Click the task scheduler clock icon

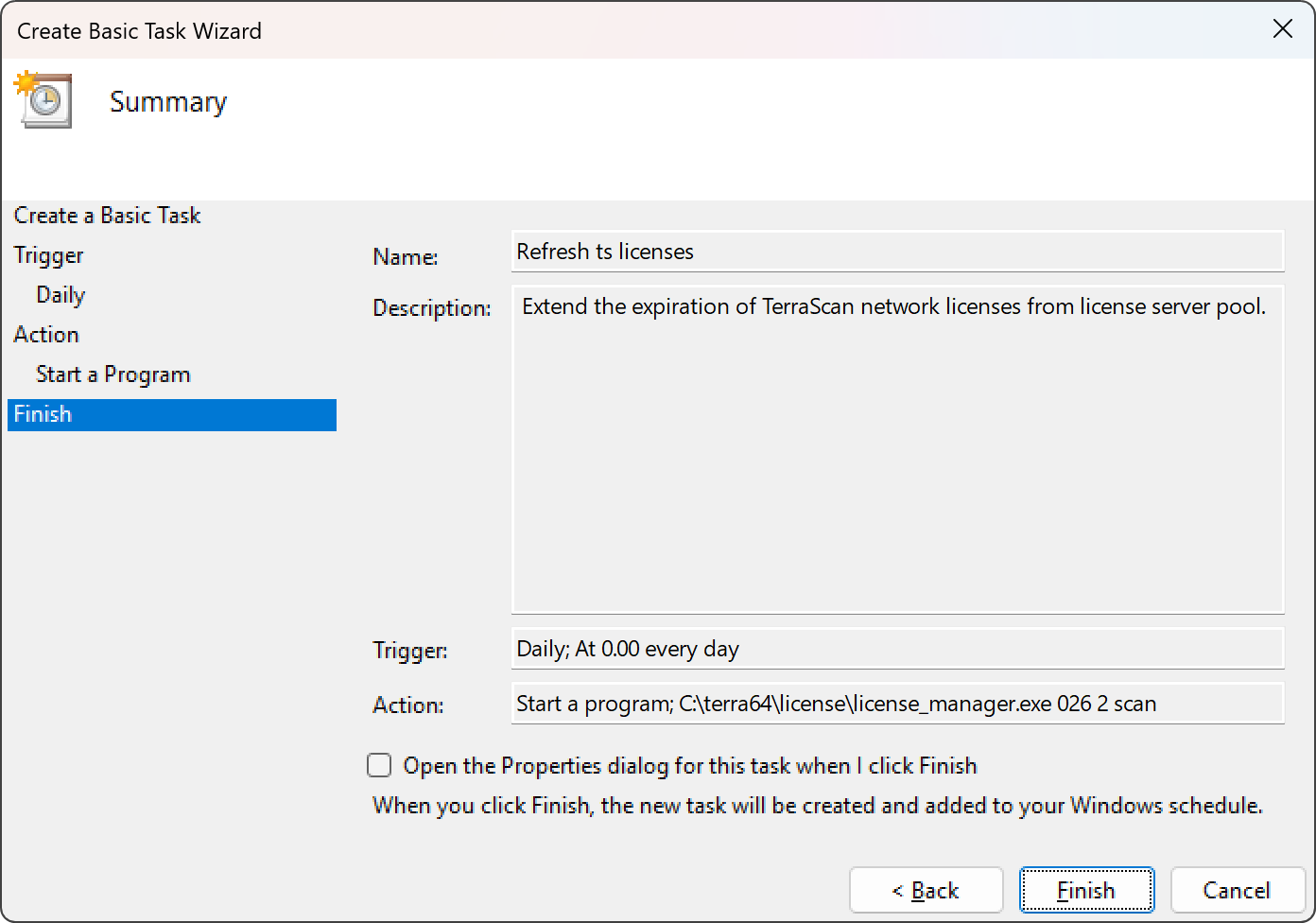(43, 99)
